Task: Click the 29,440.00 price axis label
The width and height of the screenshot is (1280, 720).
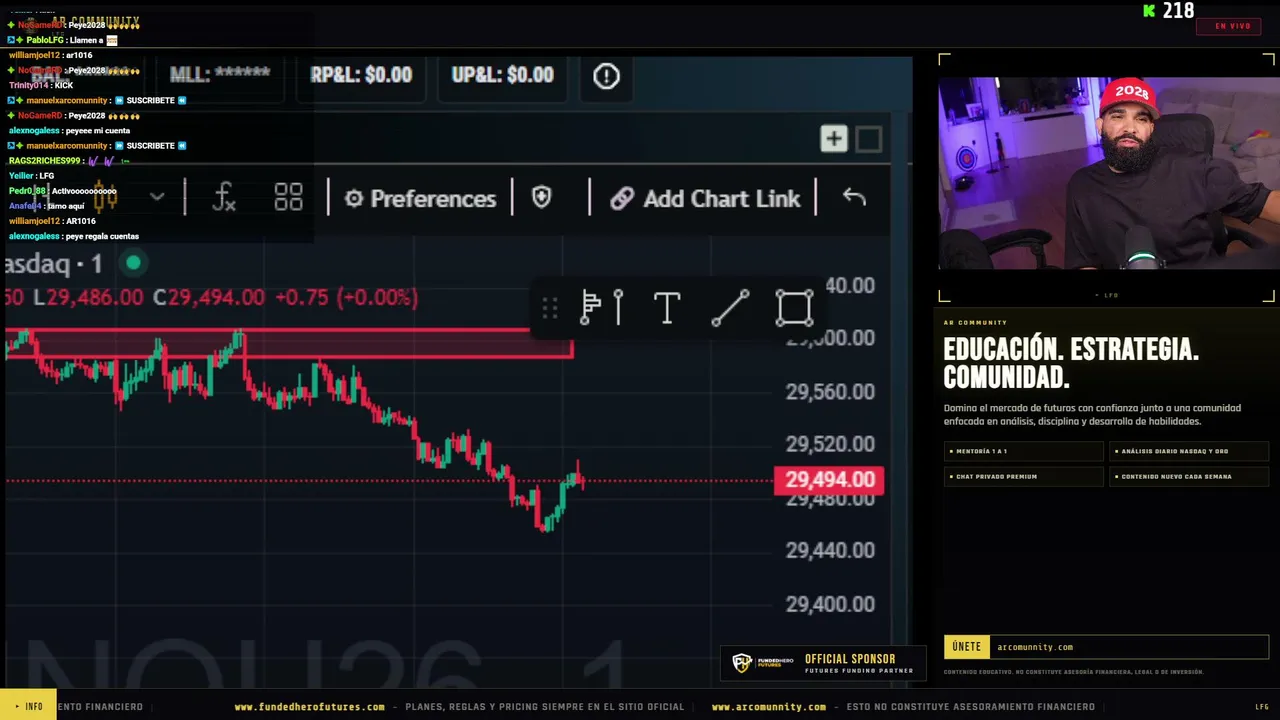Action: point(830,550)
